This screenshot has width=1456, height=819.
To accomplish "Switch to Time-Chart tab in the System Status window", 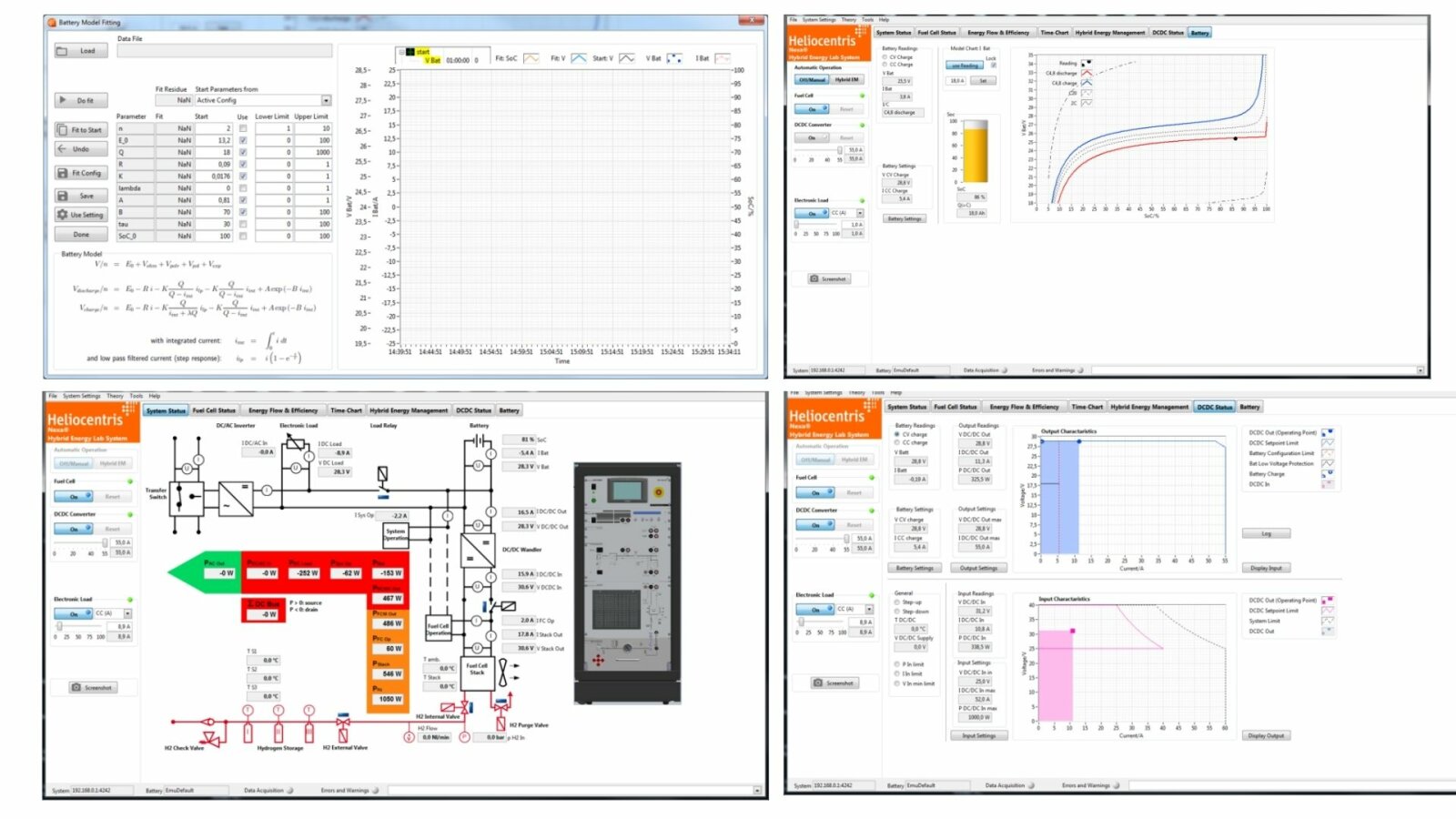I will pos(346,410).
